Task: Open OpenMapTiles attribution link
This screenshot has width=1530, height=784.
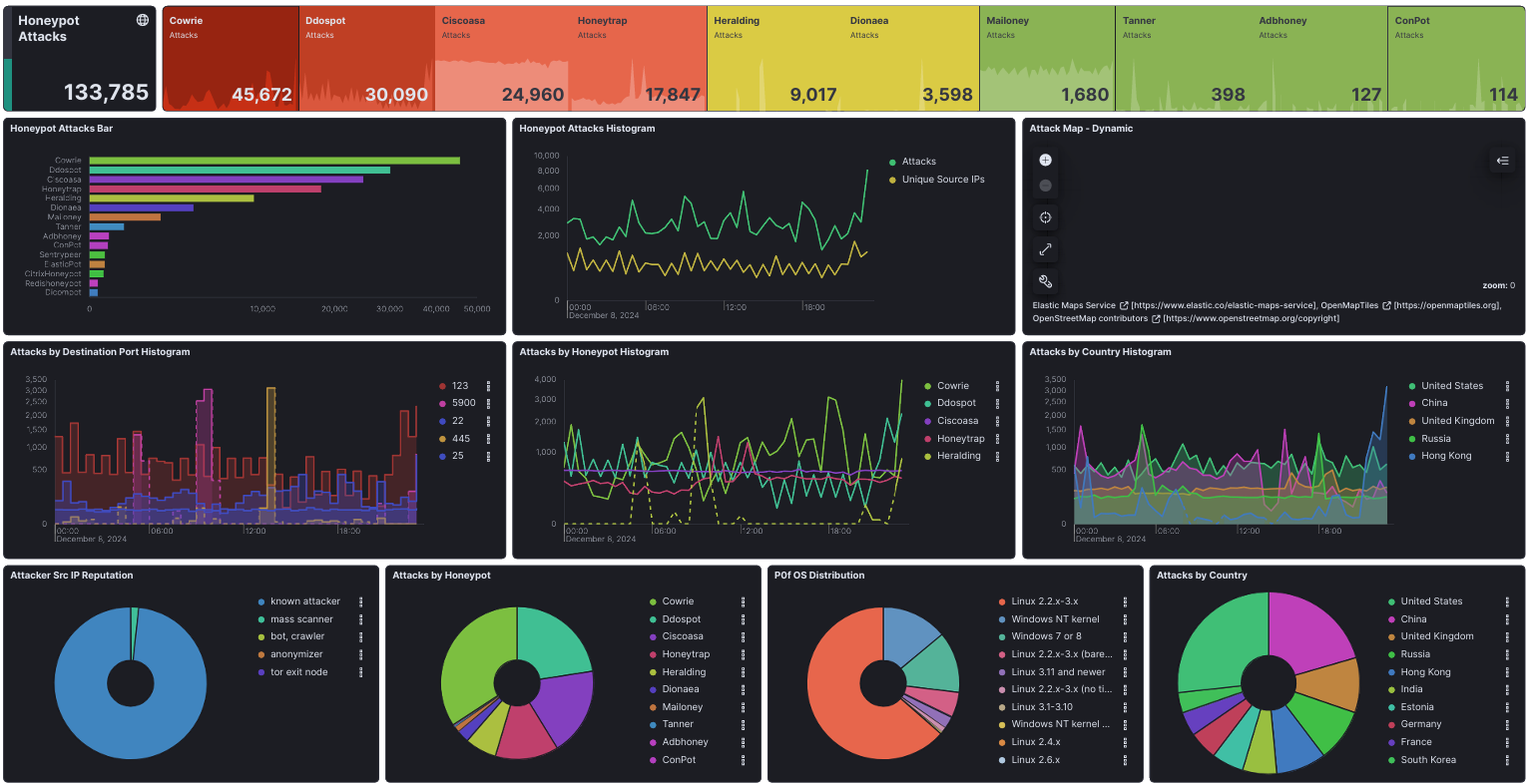Action: (1349, 305)
